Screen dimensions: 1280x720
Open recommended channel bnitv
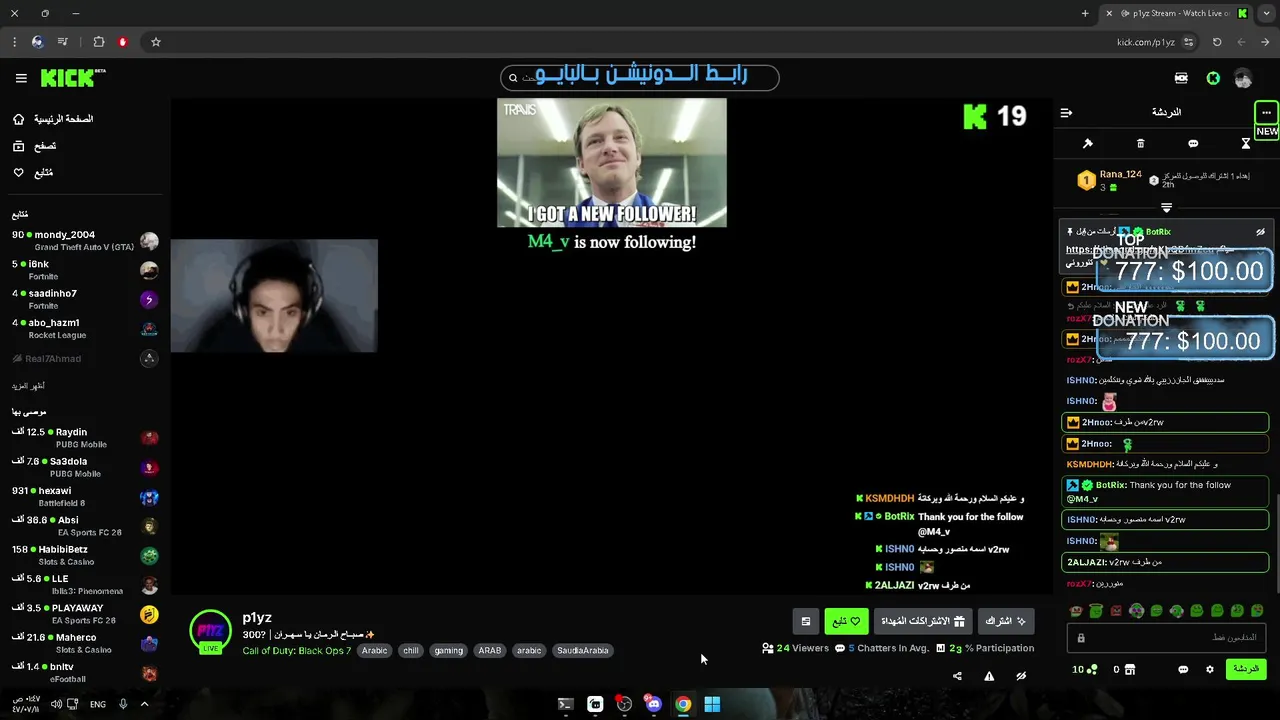[85, 672]
